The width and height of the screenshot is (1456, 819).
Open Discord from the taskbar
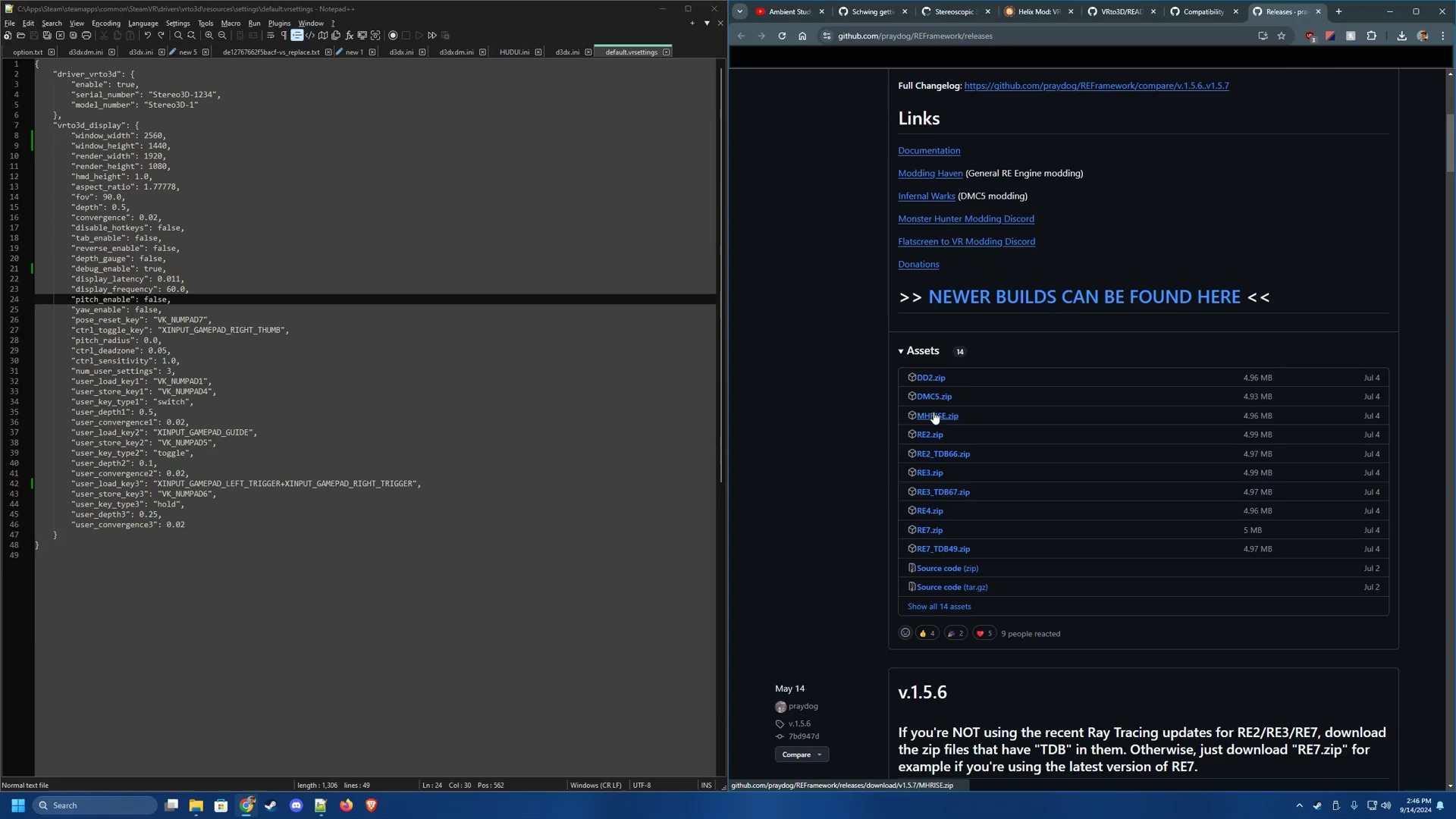[x=296, y=806]
